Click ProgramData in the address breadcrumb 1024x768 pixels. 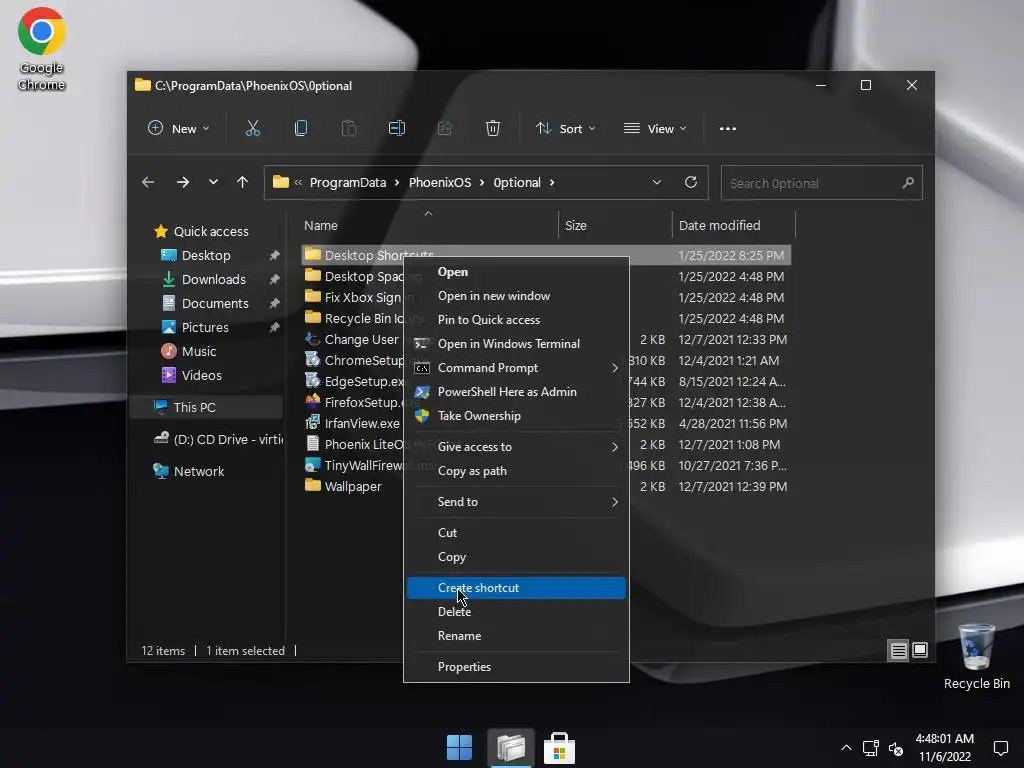(x=347, y=182)
